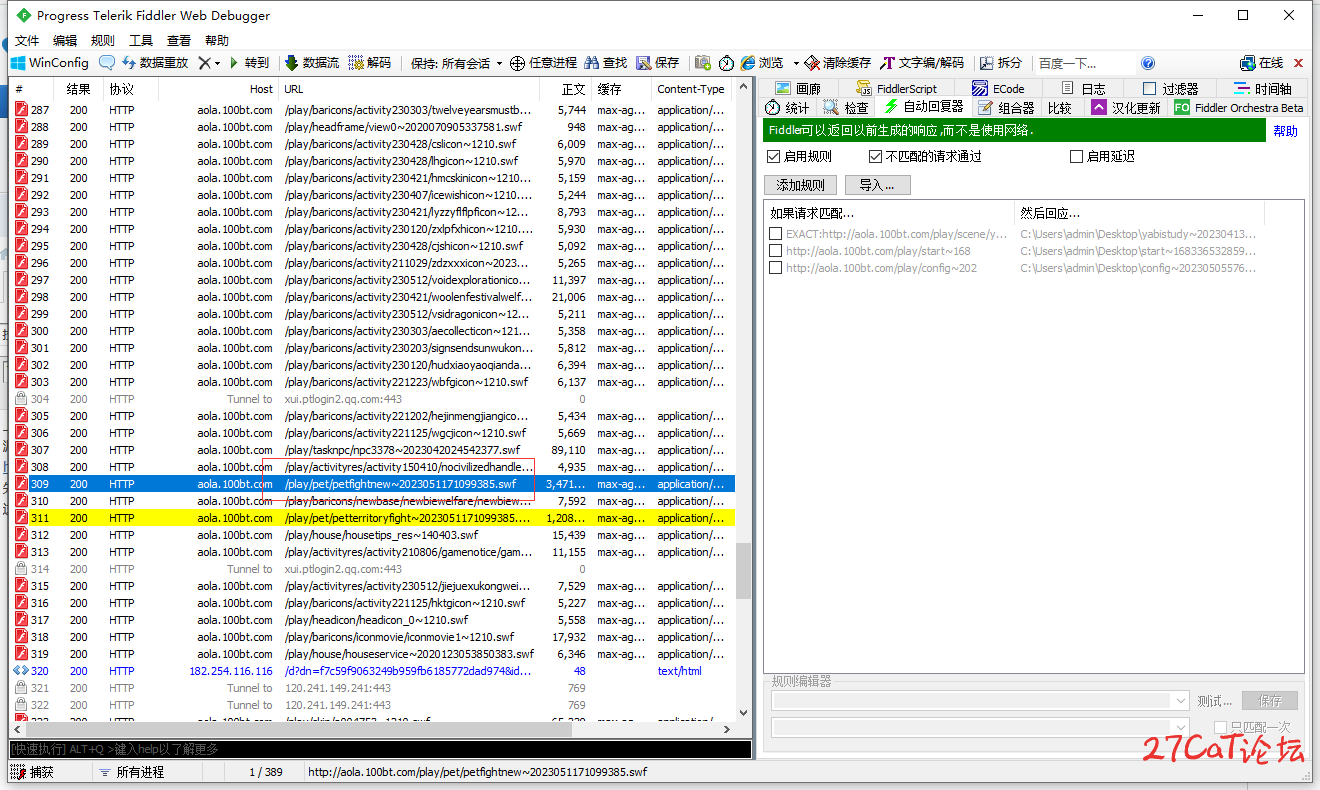Close the toolbar with red X
1320x790 pixels.
tap(1299, 62)
